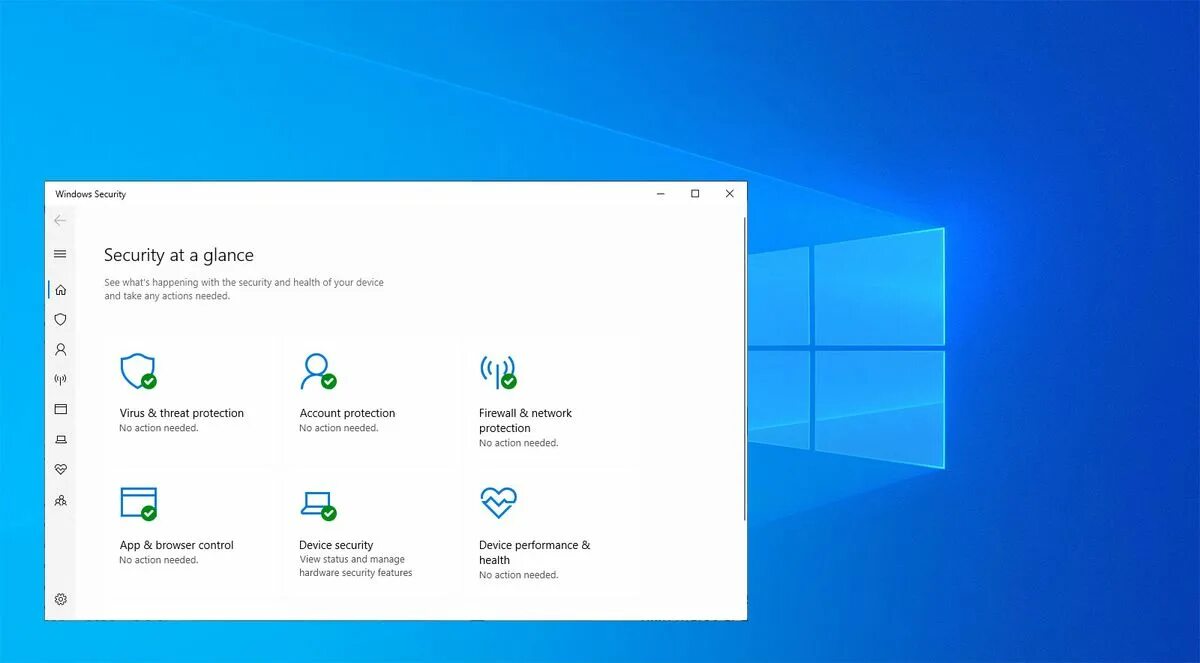1200x663 pixels.
Task: Open App & browser control sidebar icon
Action: pyautogui.click(x=60, y=409)
